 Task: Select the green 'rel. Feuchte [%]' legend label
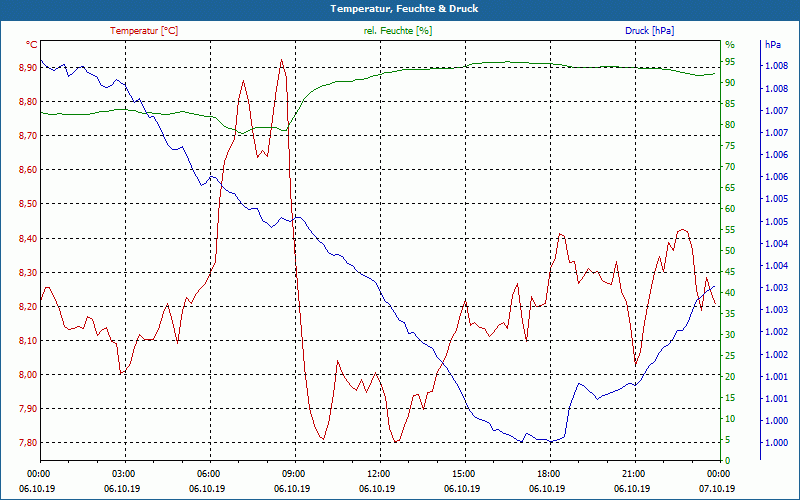click(398, 31)
